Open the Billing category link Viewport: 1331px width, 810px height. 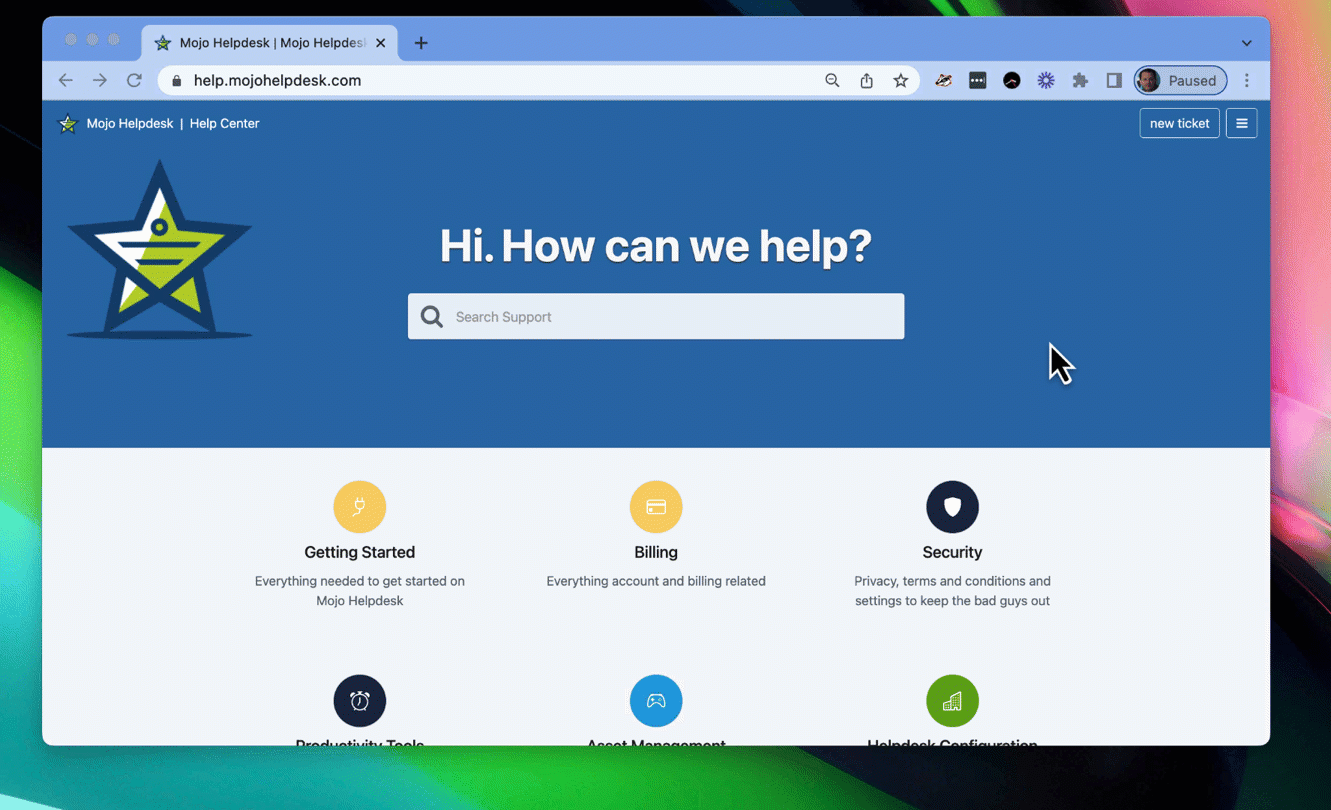656,552
